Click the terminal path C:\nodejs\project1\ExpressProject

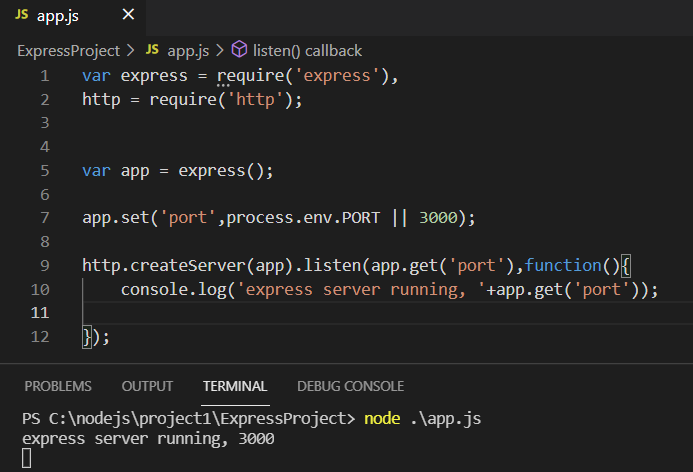[x=198, y=419]
